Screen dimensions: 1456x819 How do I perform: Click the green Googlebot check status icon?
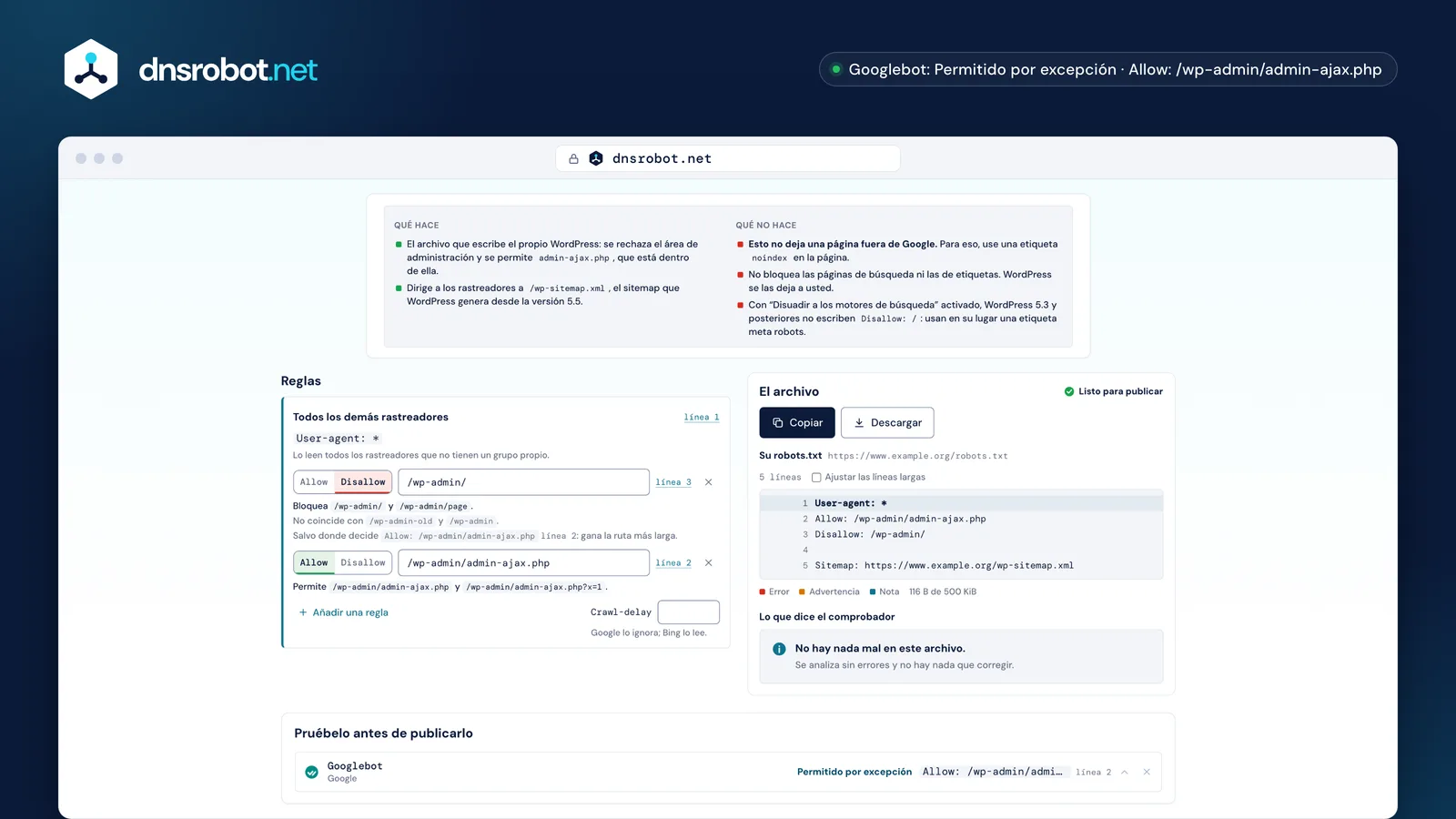tap(311, 772)
